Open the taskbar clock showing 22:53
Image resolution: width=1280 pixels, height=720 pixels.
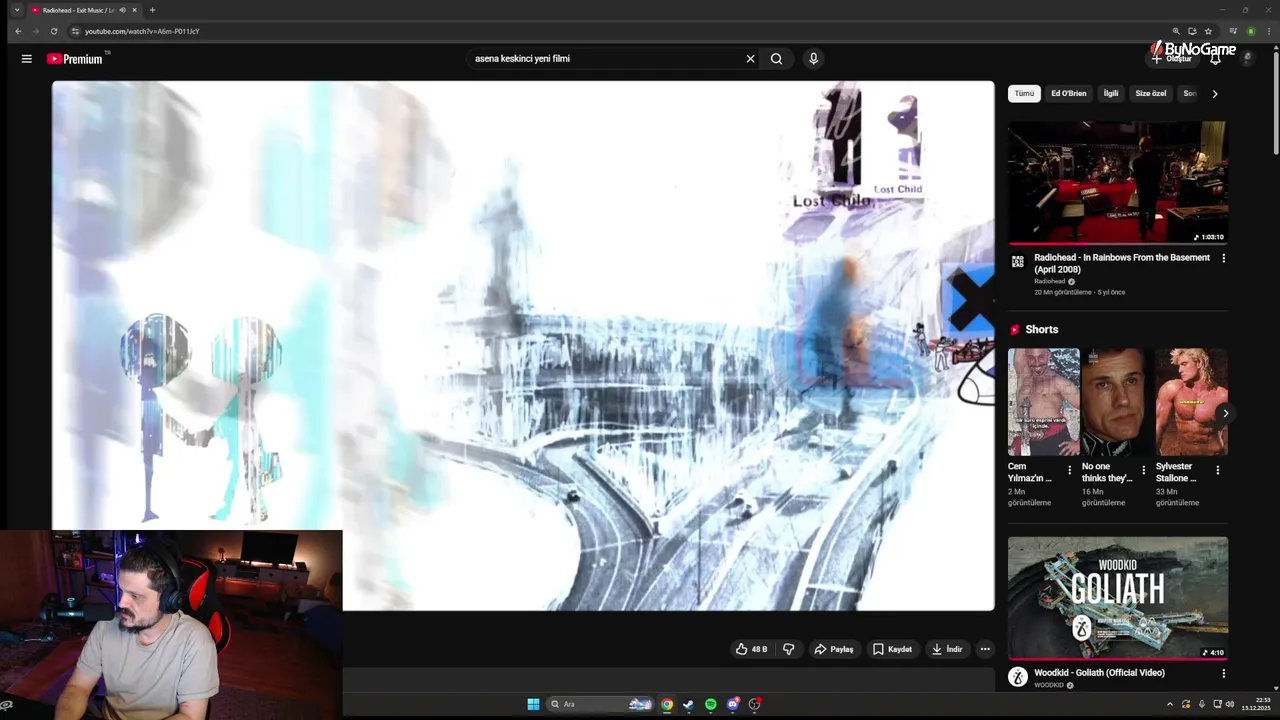coord(1255,704)
